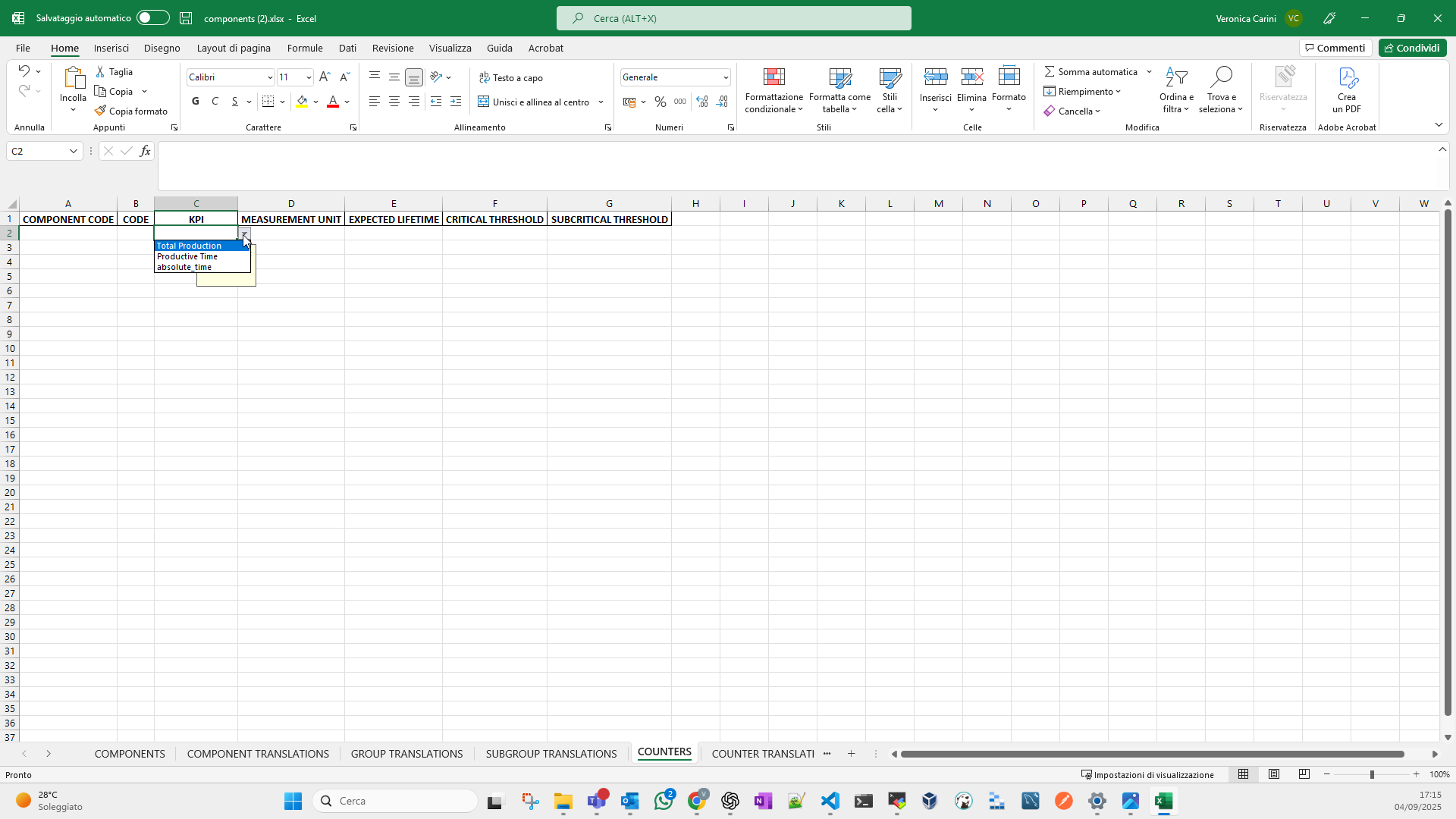Switch to Page Layout view in status bar
Viewport: 1456px width, 819px height.
(1274, 774)
